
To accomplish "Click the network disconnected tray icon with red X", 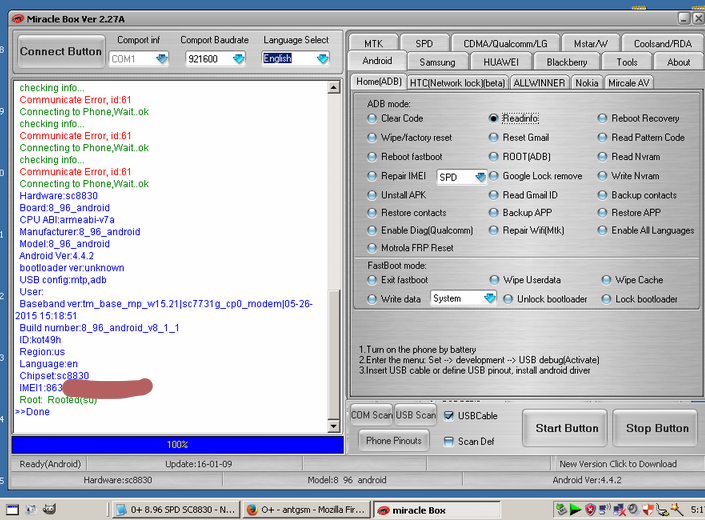I will [619, 509].
